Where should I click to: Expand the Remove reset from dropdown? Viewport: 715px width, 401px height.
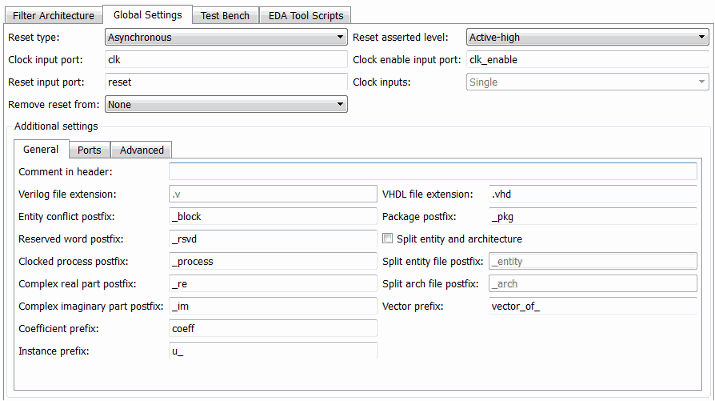[x=225, y=104]
